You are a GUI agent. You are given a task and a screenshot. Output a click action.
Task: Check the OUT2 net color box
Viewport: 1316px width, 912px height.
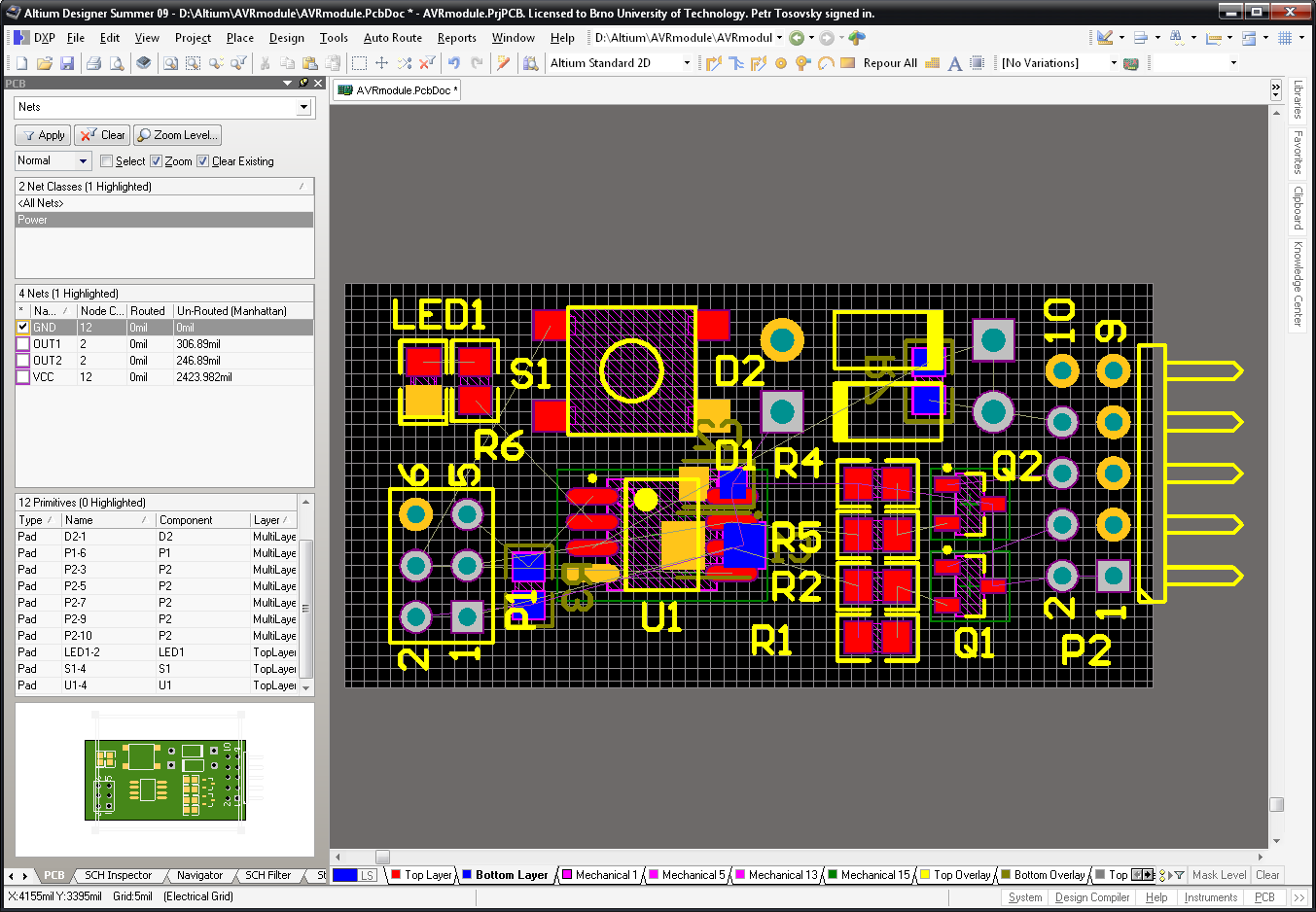point(23,361)
